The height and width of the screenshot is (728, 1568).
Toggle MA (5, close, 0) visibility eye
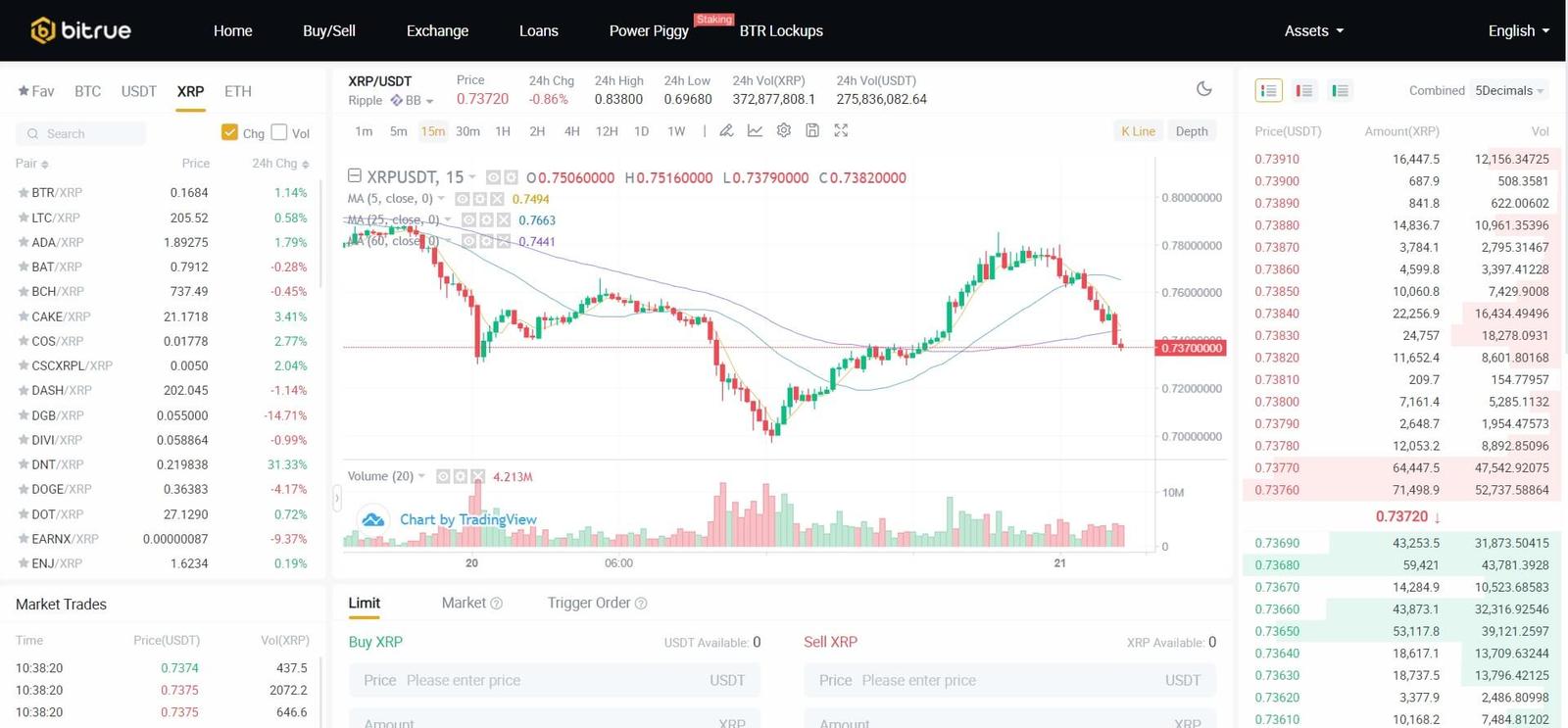(x=463, y=199)
